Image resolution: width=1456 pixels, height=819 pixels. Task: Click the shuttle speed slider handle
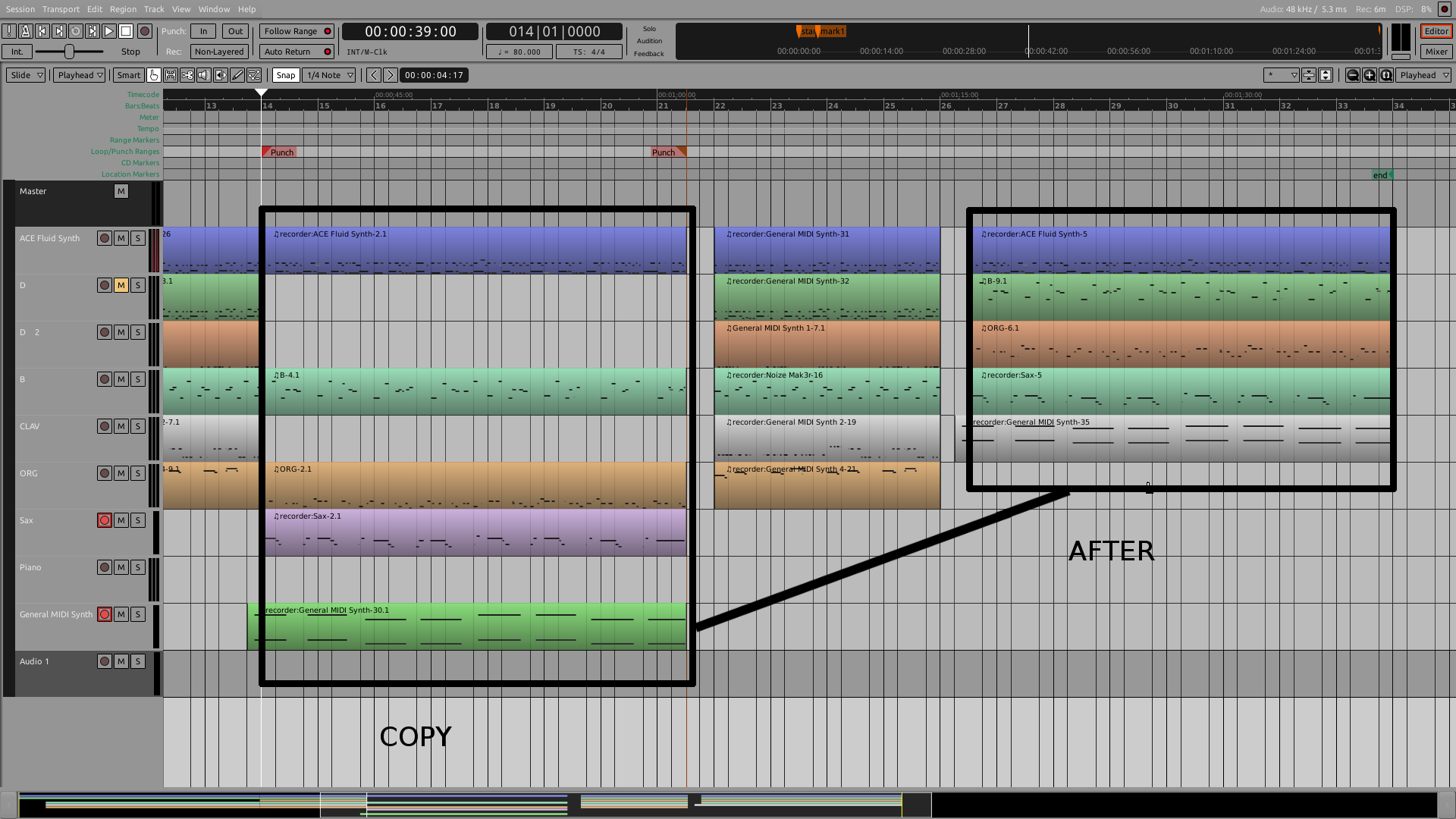click(x=69, y=52)
